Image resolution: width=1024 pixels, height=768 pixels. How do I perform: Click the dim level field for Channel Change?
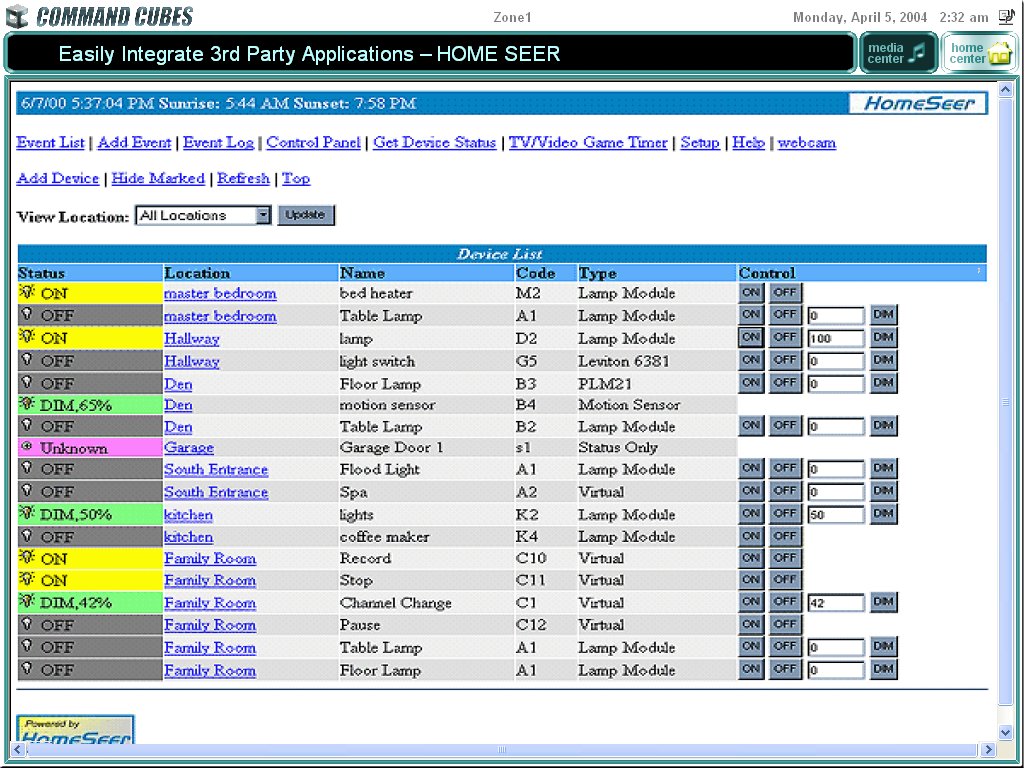coord(836,603)
